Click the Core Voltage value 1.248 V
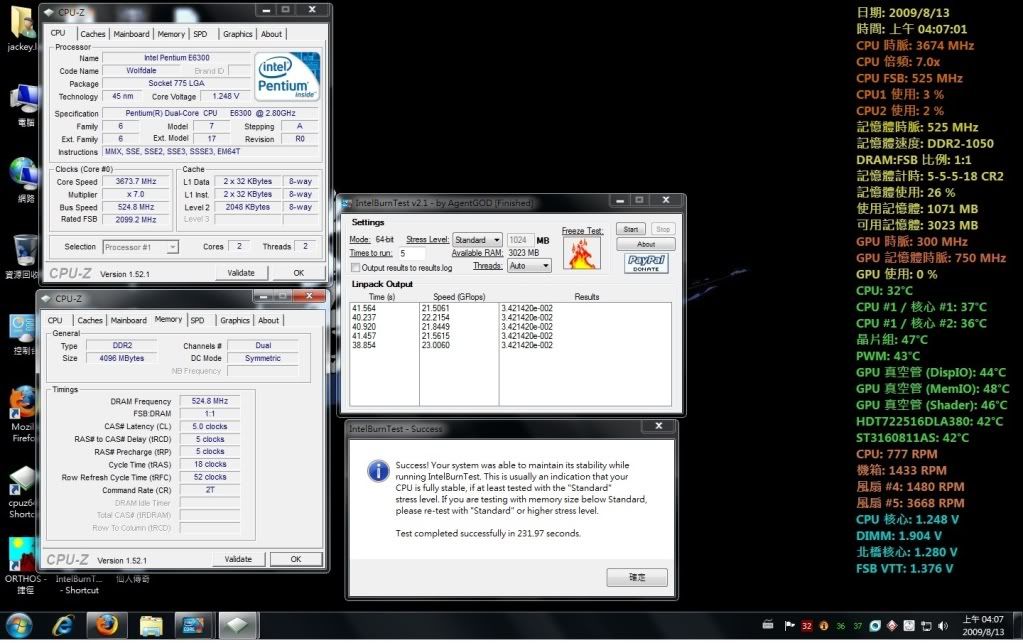 pyautogui.click(x=226, y=96)
